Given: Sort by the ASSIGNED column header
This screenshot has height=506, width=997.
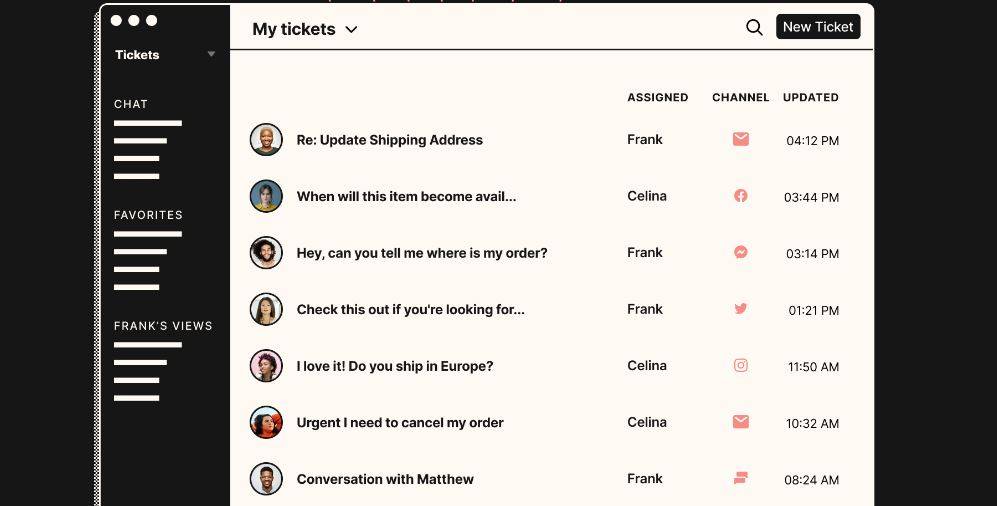Looking at the screenshot, I should pyautogui.click(x=657, y=97).
